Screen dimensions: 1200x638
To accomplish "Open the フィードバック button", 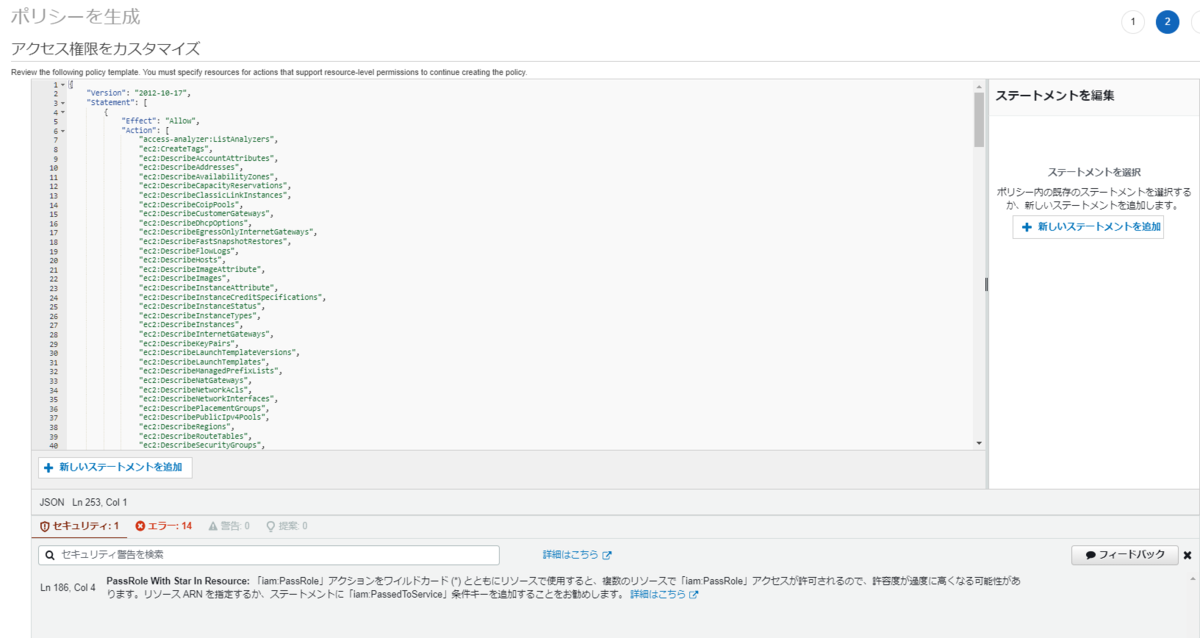I will coord(1124,555).
